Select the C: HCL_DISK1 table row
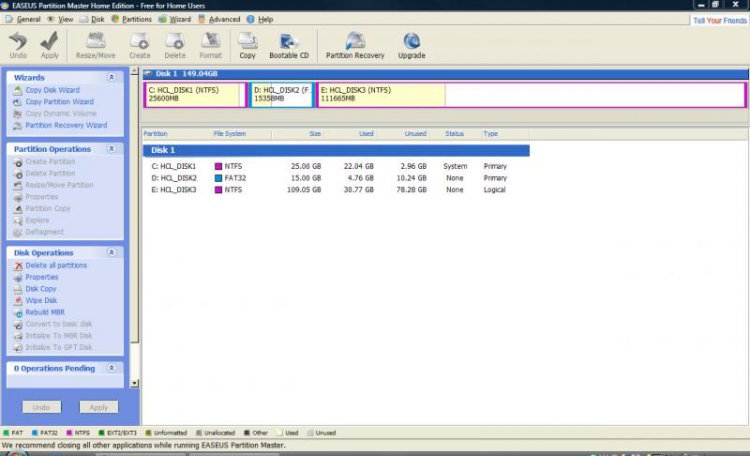 pyautogui.click(x=336, y=167)
